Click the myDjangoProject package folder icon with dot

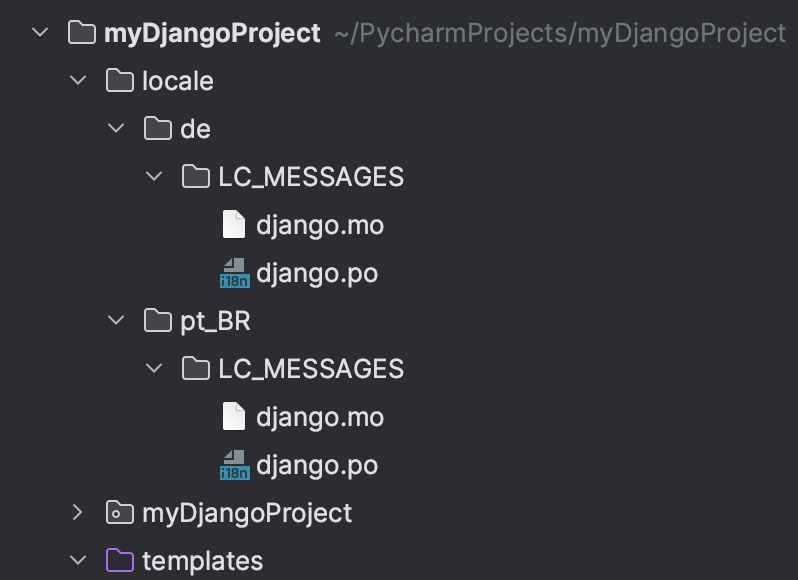point(120,512)
